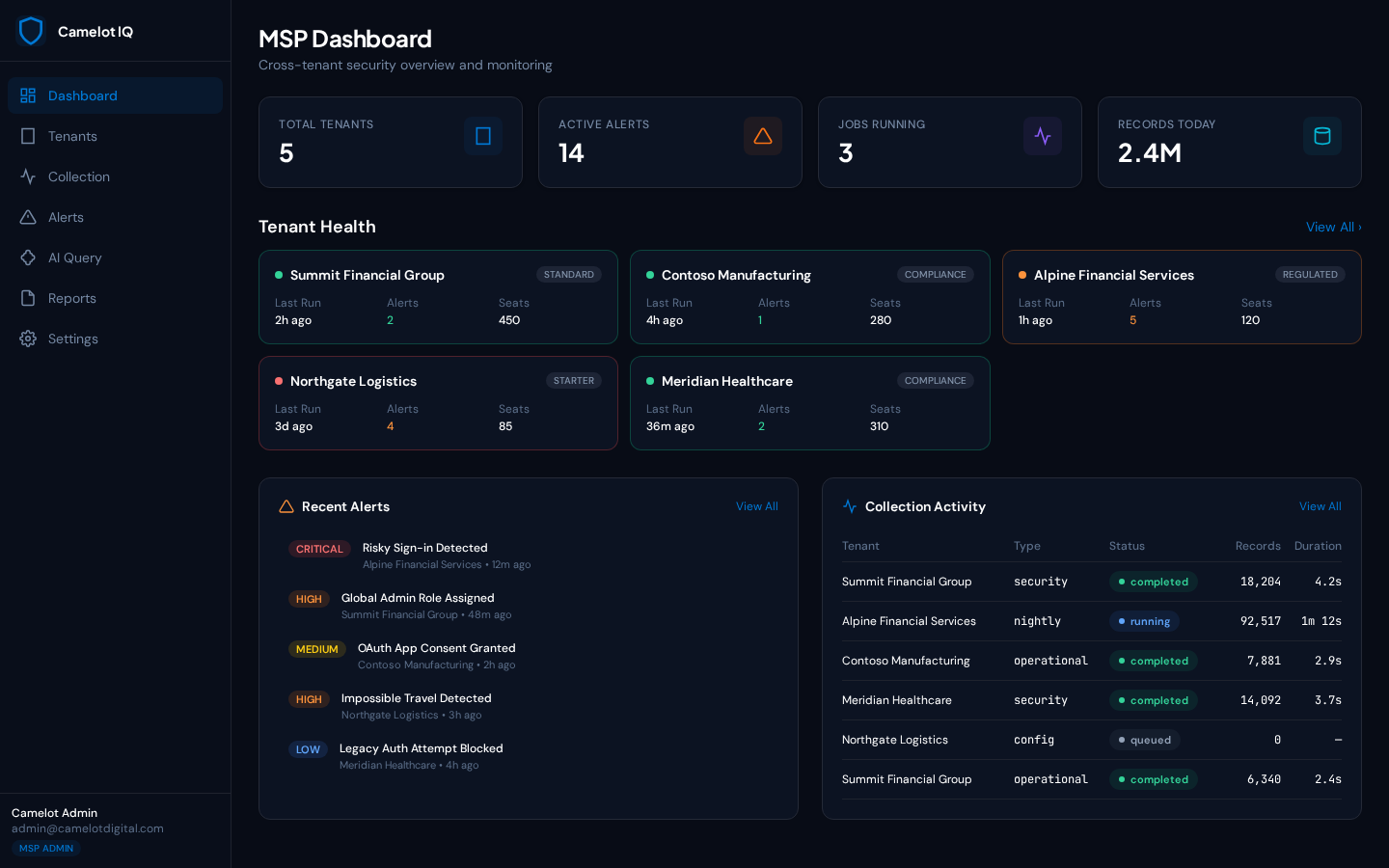Screen dimensions: 1389x868
Task: Click the 92,517 records value
Action: point(1261,621)
